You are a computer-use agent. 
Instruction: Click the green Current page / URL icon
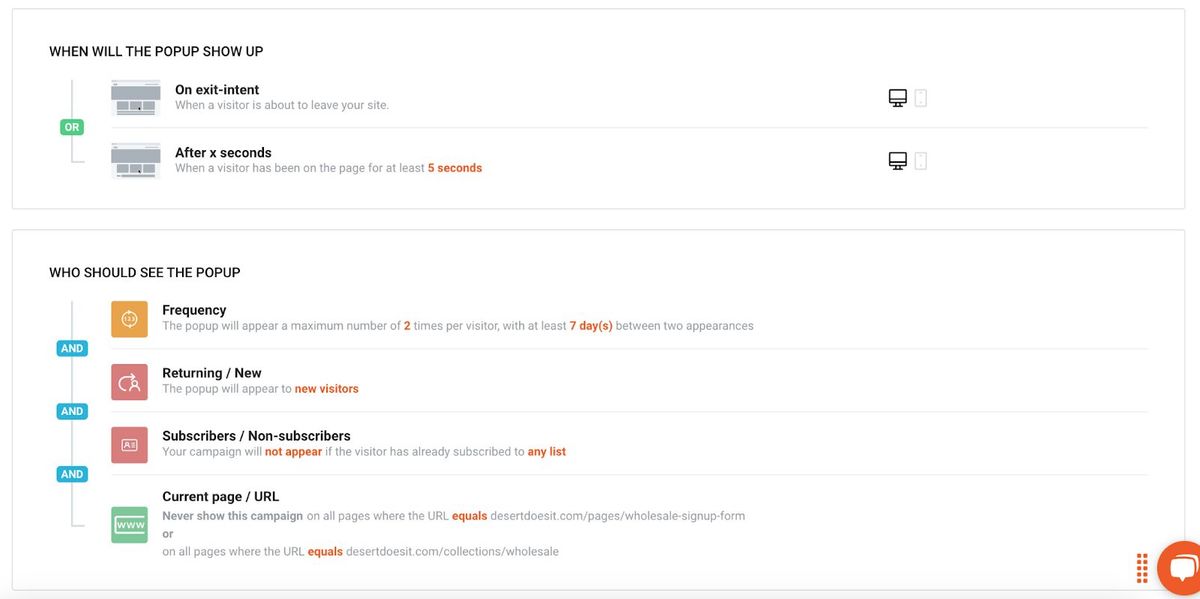coord(129,525)
